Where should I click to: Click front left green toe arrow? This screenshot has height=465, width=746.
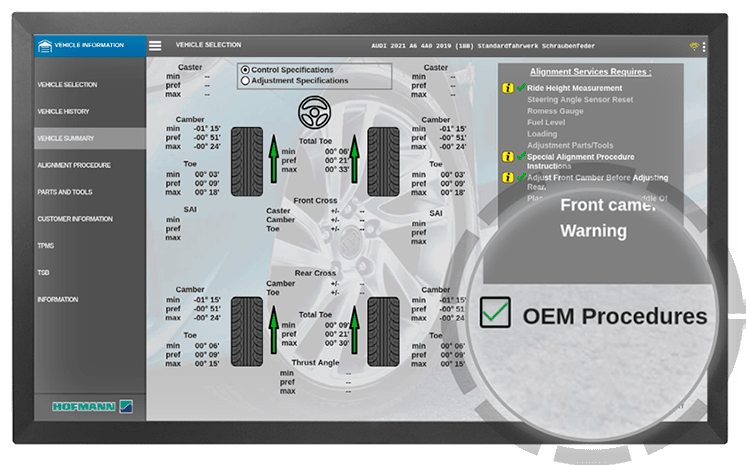(x=274, y=159)
